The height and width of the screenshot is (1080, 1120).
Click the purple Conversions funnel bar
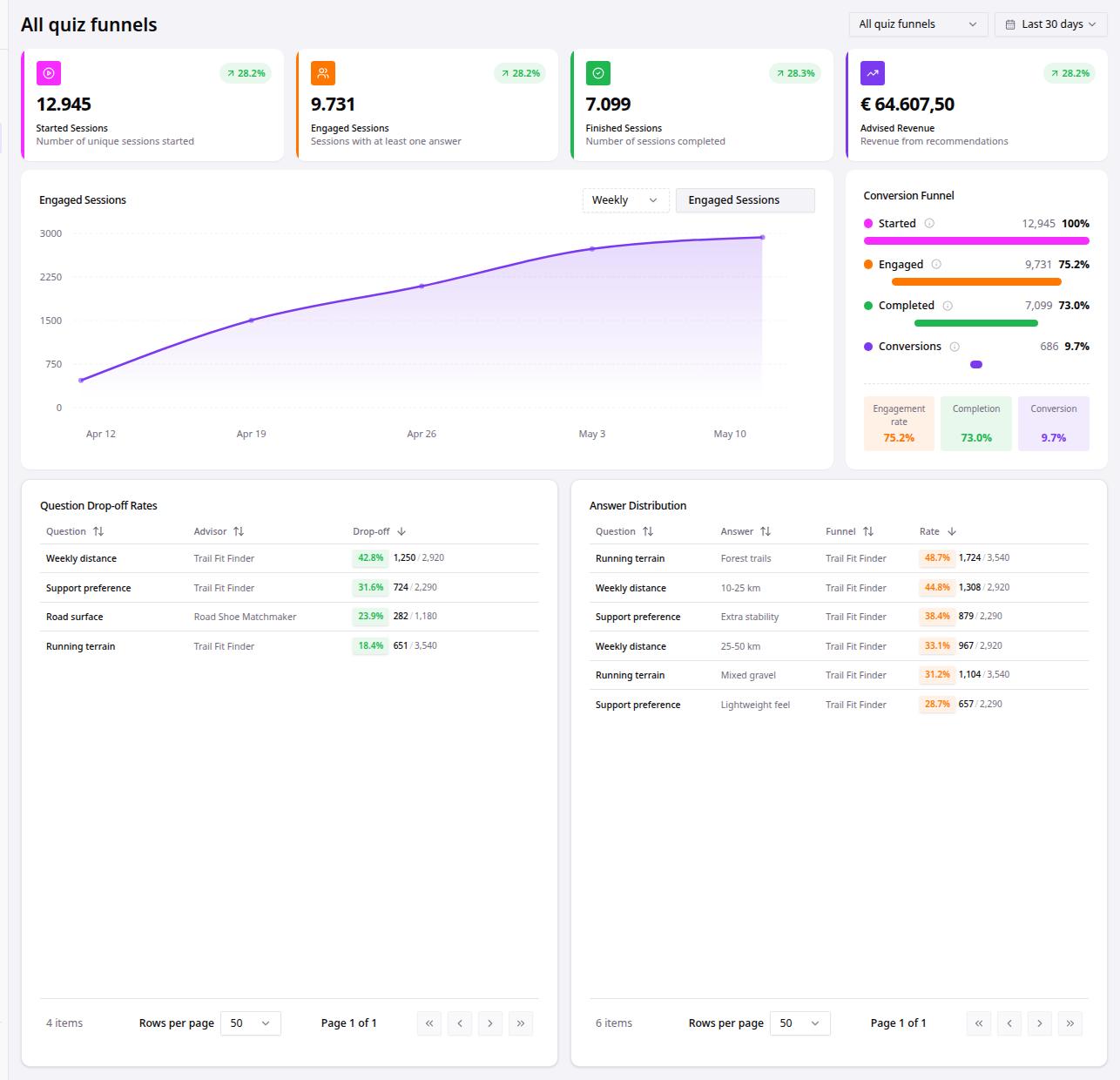point(976,364)
